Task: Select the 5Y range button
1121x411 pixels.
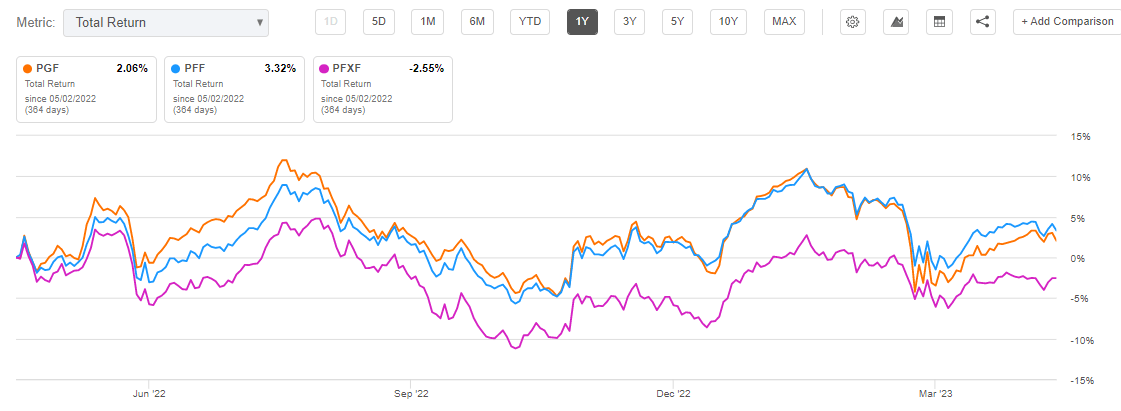Action: 677,21
